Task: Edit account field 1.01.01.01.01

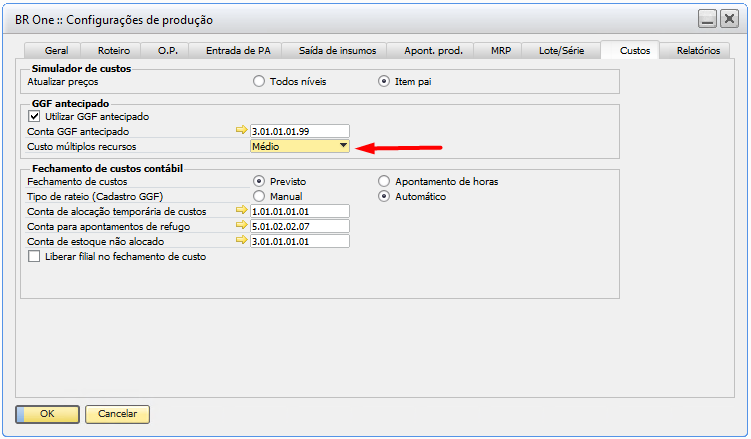Action: pos(300,211)
